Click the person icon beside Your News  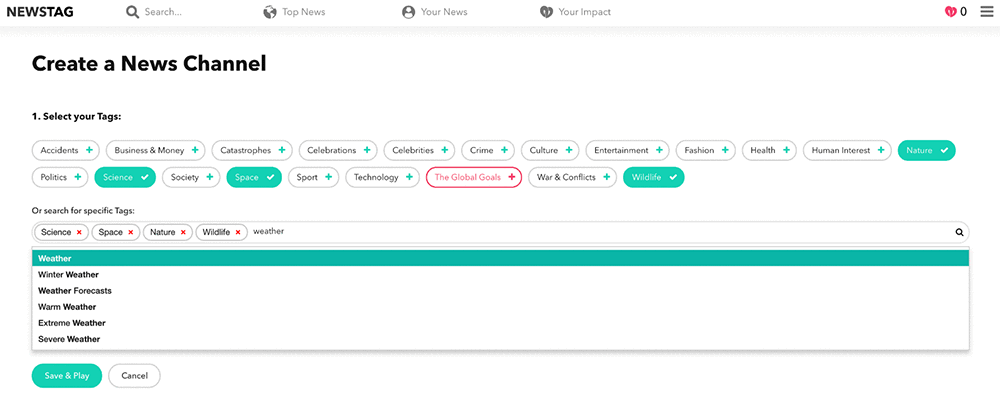pos(408,12)
